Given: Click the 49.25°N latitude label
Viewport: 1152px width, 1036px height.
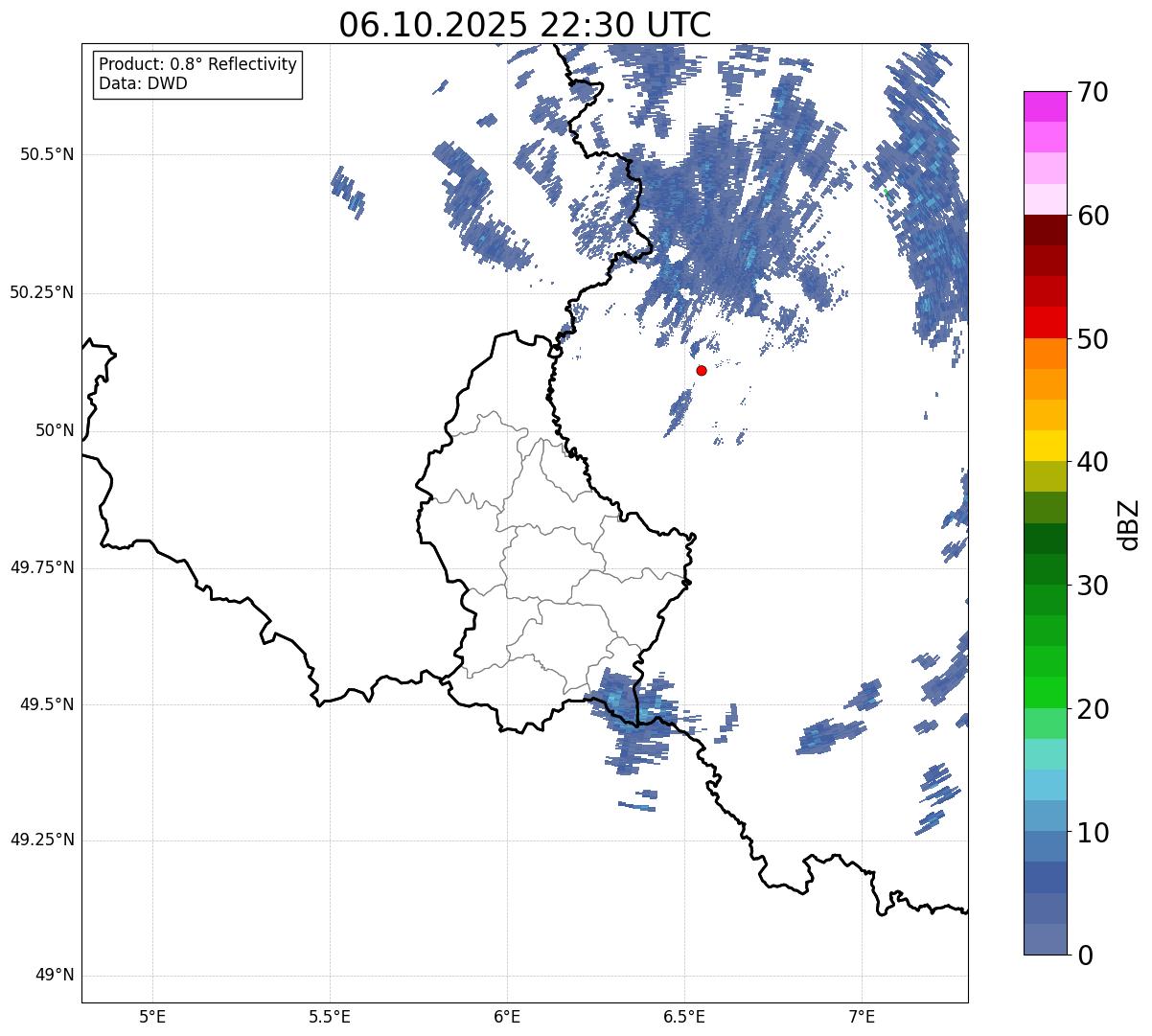Looking at the screenshot, I should [x=41, y=840].
